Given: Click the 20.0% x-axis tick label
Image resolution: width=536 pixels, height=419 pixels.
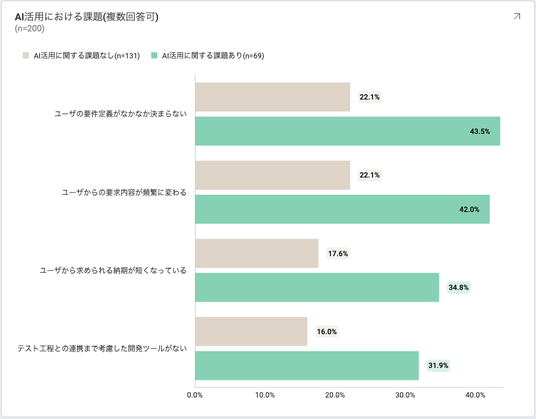Looking at the screenshot, I should [x=335, y=395].
